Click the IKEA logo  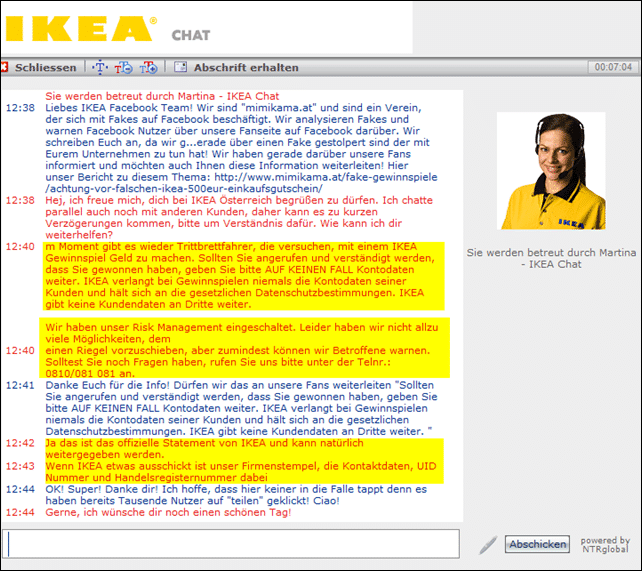pos(81,28)
